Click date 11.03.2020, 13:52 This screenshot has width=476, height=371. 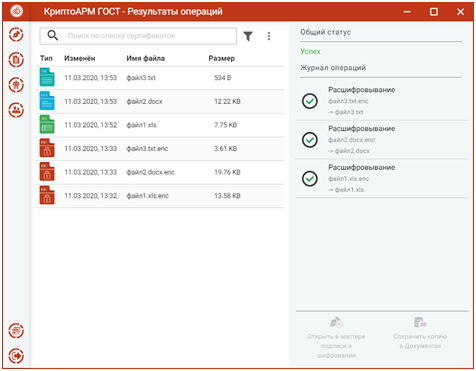point(91,125)
